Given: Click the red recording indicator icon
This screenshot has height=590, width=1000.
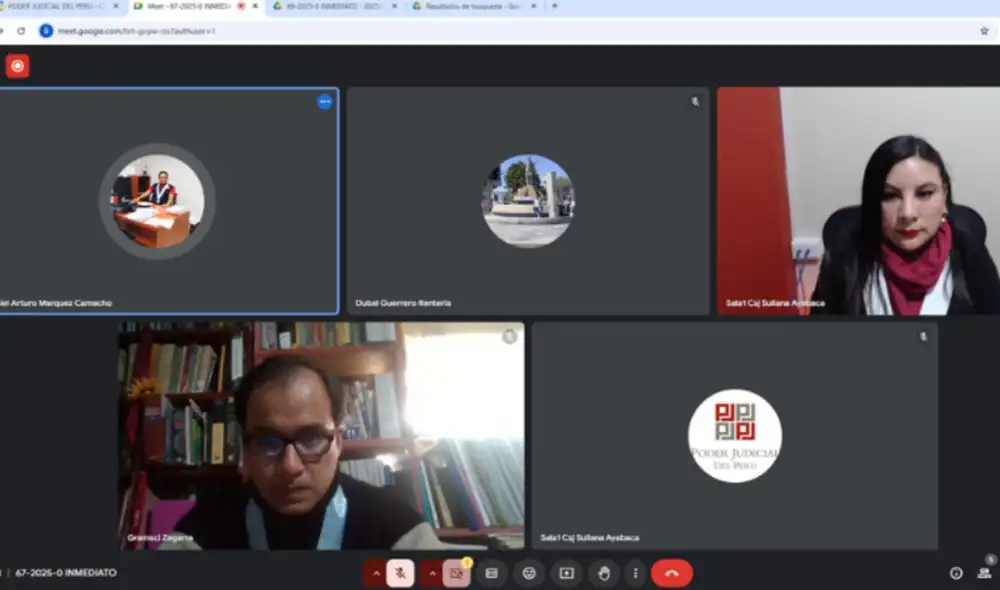Looking at the screenshot, I should coord(17,66).
